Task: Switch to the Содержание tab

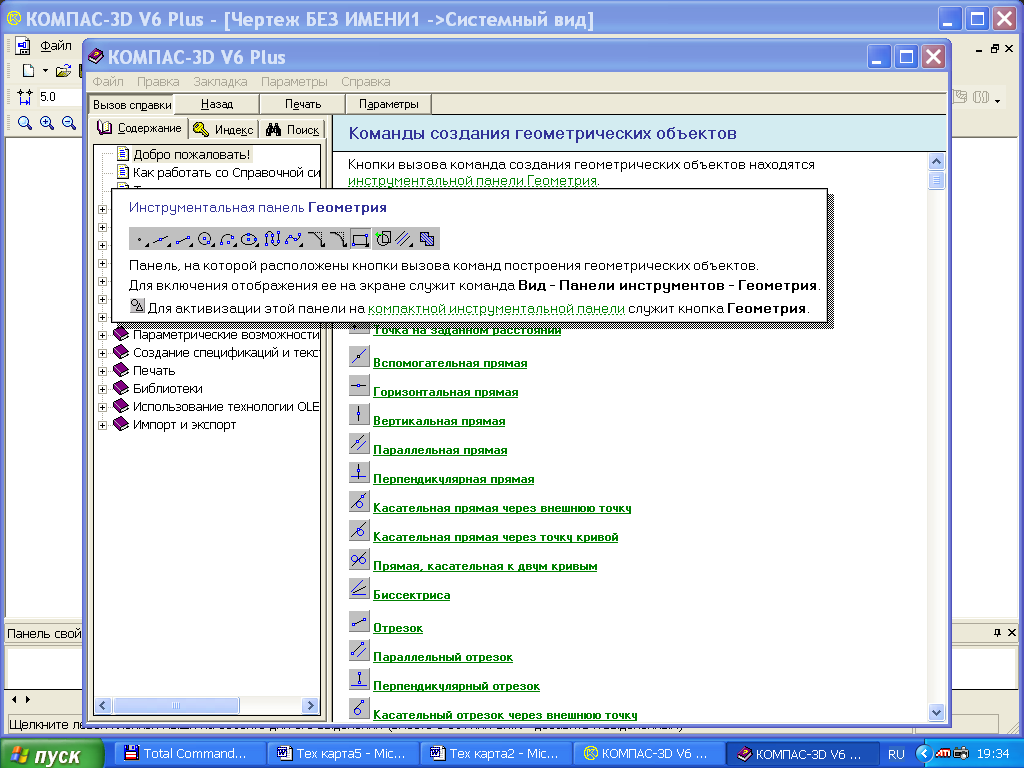Action: (x=140, y=128)
